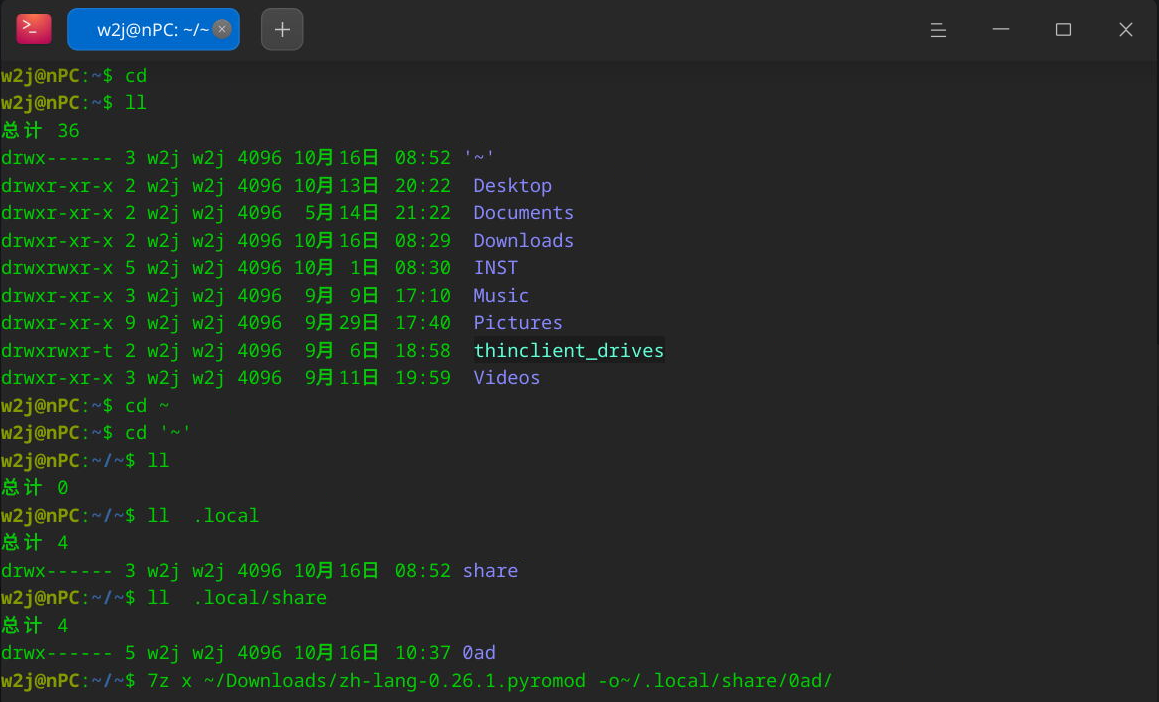Close the terminal window

(1126, 30)
